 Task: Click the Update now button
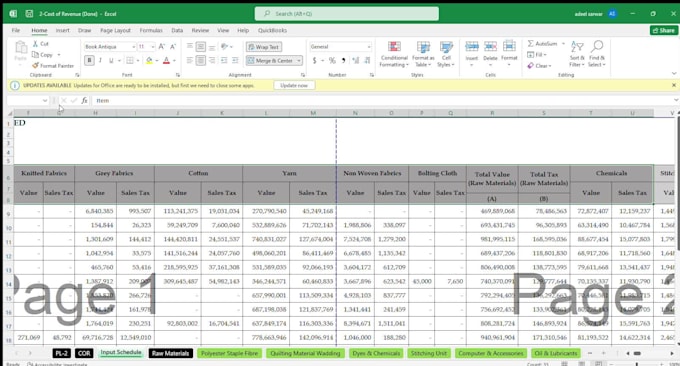tap(294, 85)
